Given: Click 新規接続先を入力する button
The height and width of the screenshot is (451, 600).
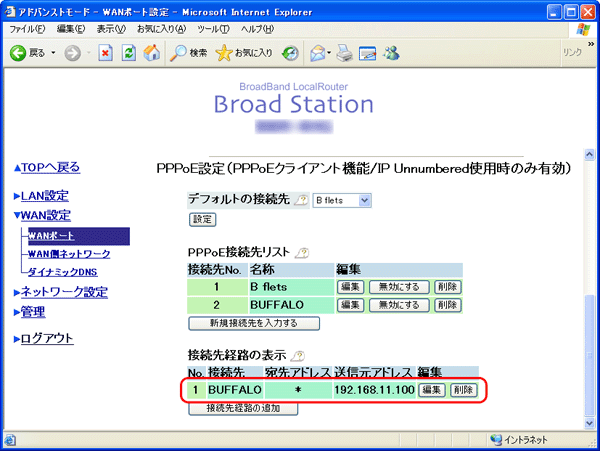Looking at the screenshot, I should click(x=254, y=323).
